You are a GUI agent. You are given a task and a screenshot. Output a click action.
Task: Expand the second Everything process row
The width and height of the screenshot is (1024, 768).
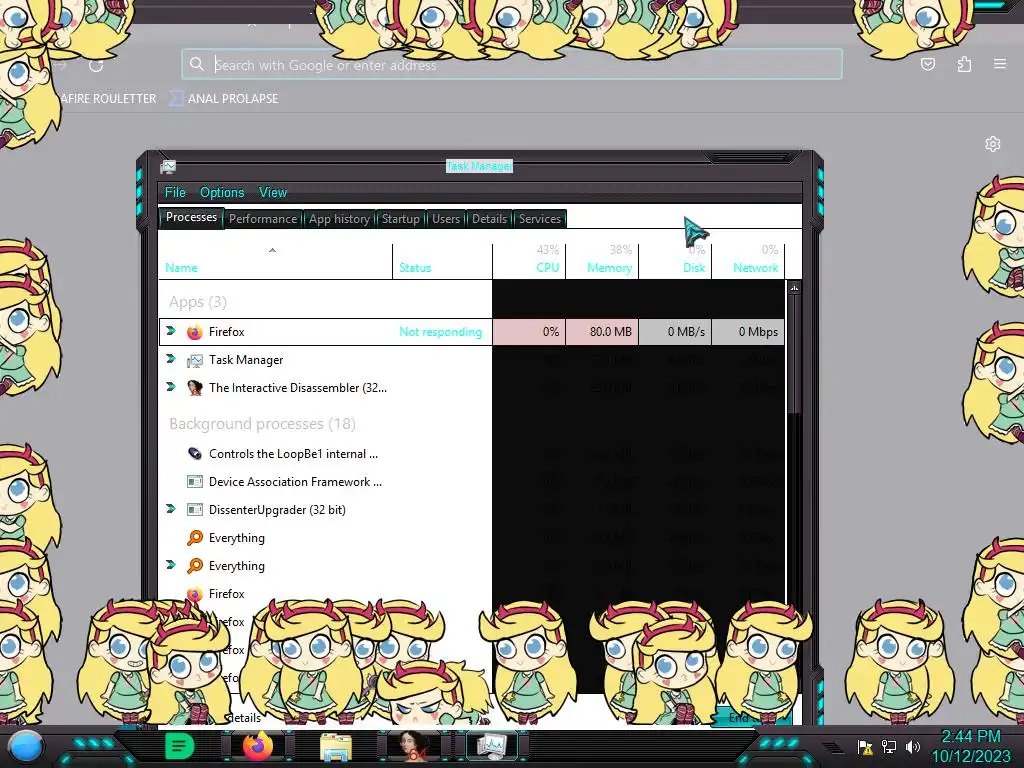[x=171, y=565]
